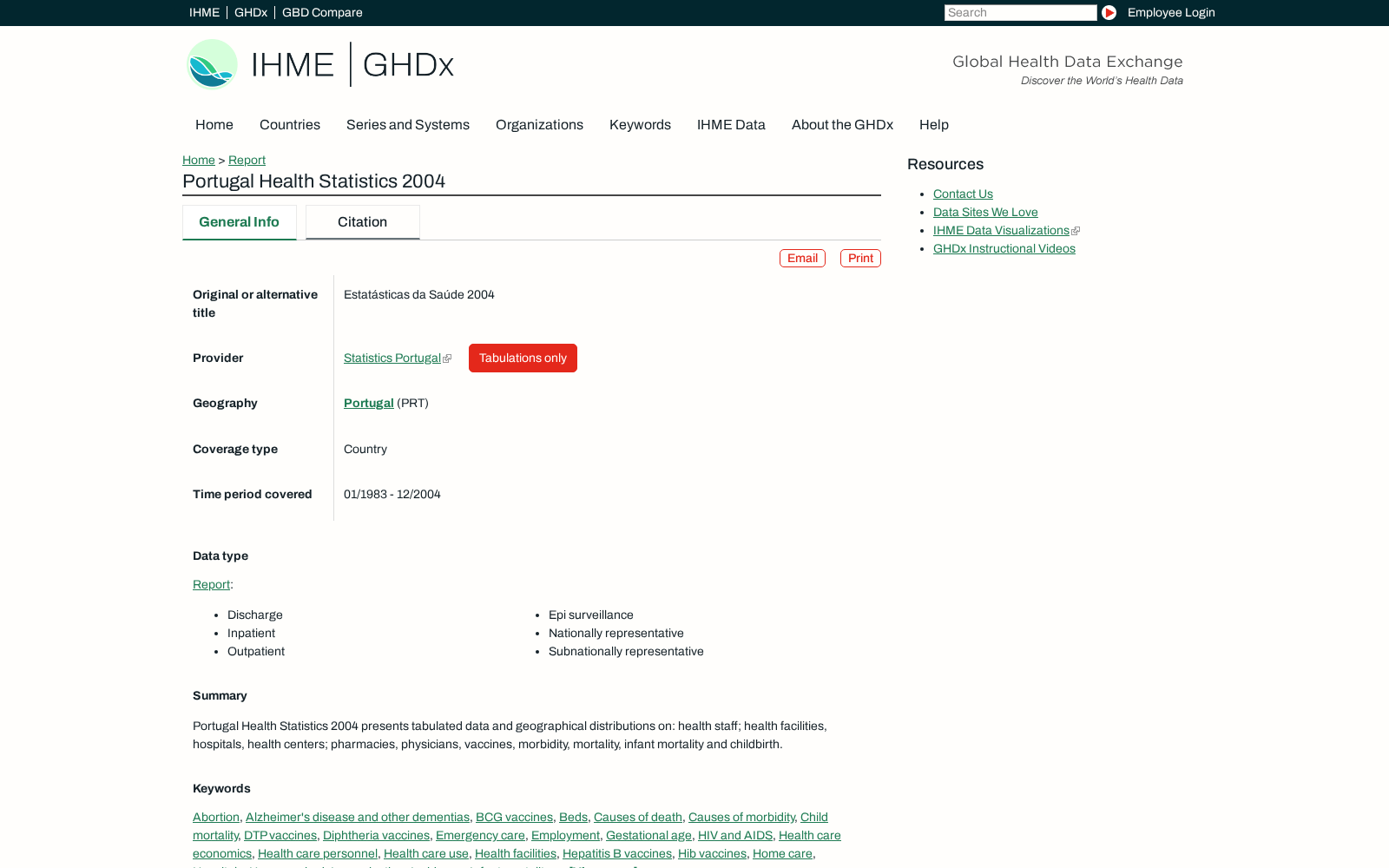
Task: Click the Print button
Action: [860, 259]
